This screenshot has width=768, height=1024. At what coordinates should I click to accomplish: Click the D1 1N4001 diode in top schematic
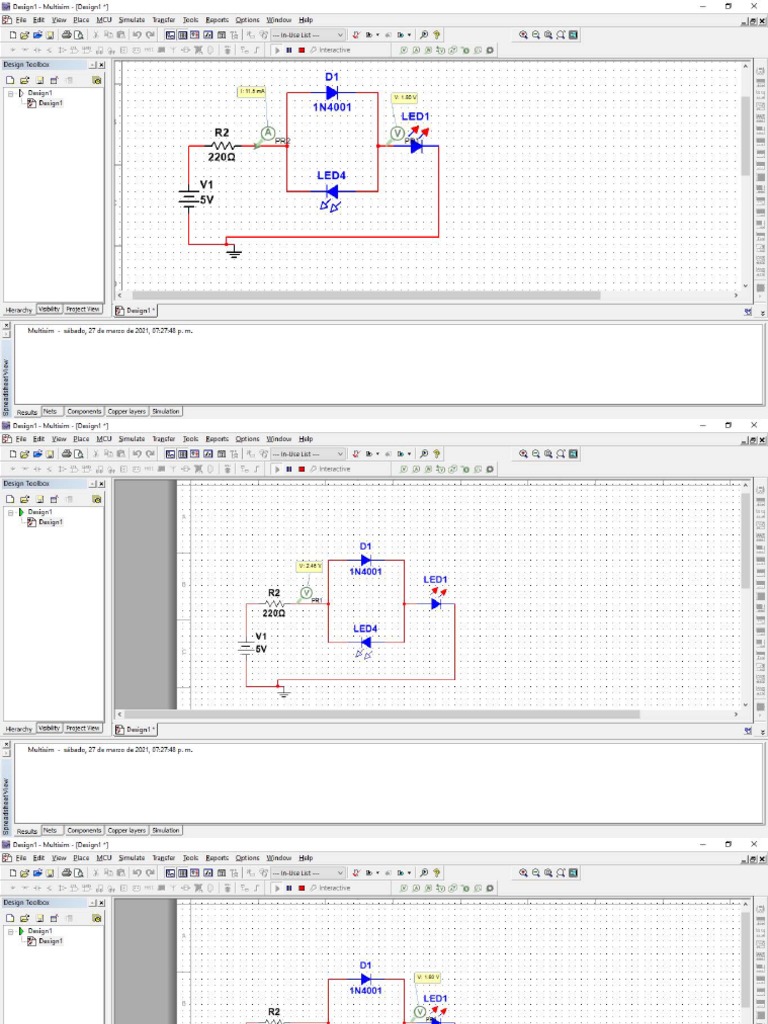(x=332, y=92)
